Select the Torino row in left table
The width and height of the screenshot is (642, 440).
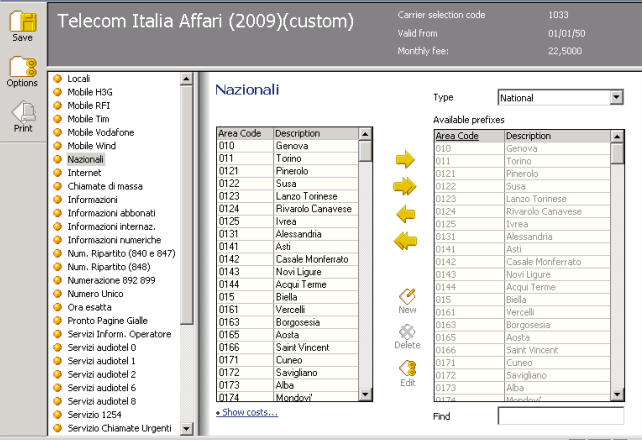point(291,158)
